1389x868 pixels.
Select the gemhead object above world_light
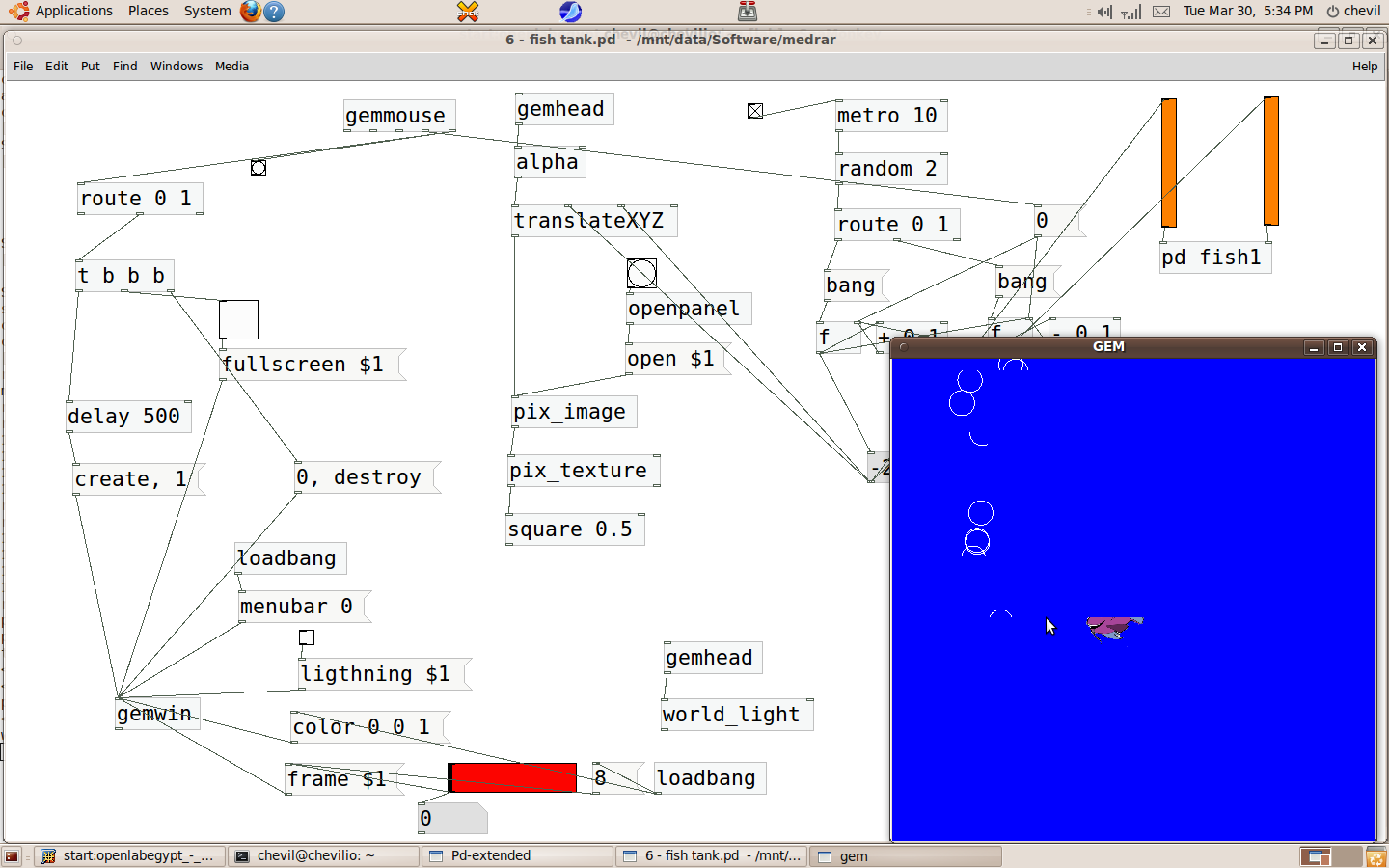pos(713,658)
